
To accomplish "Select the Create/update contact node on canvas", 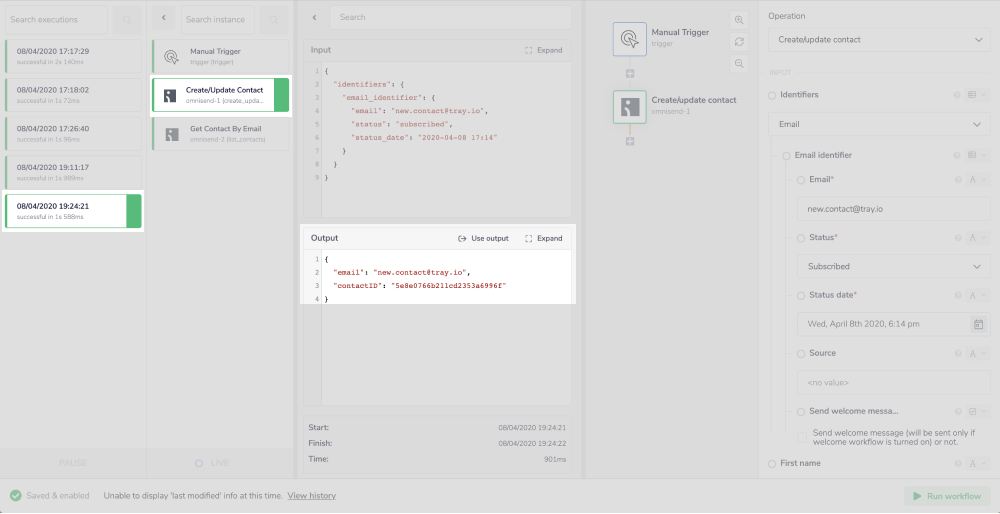I will tap(630, 107).
